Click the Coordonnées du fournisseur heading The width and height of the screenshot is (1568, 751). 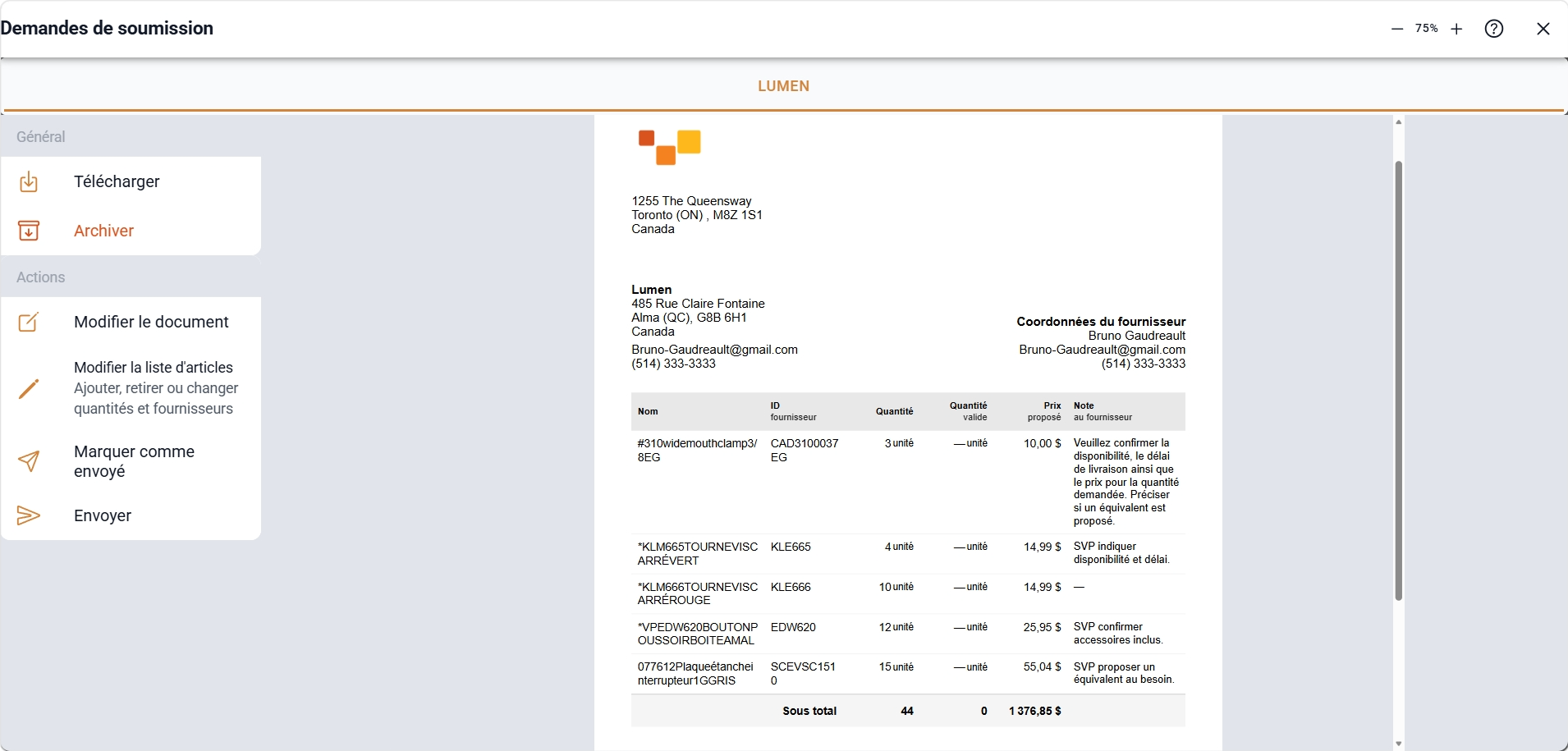(1101, 322)
